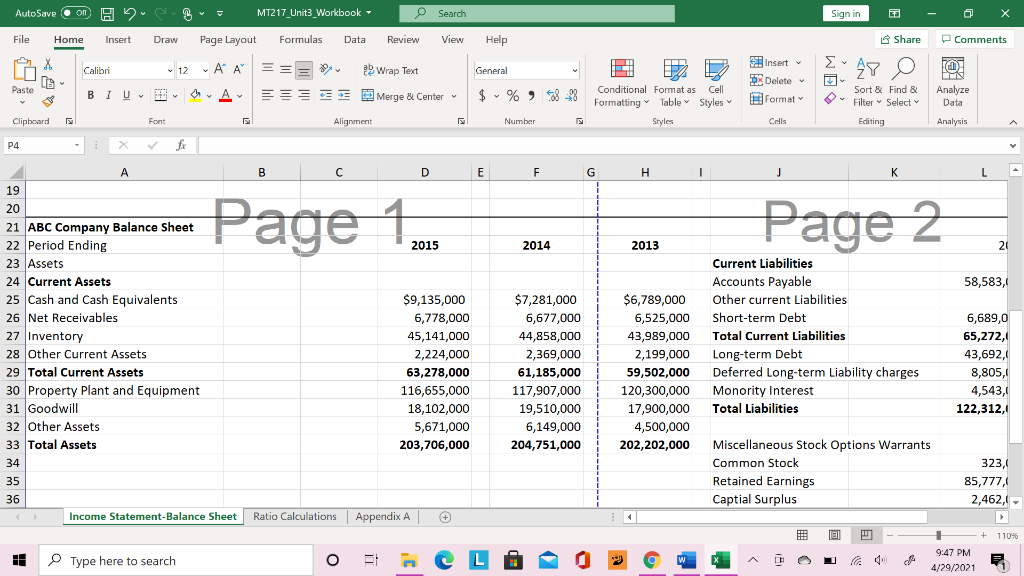Open the Ratio Calculations sheet tab
The width and height of the screenshot is (1024, 576).
297,516
